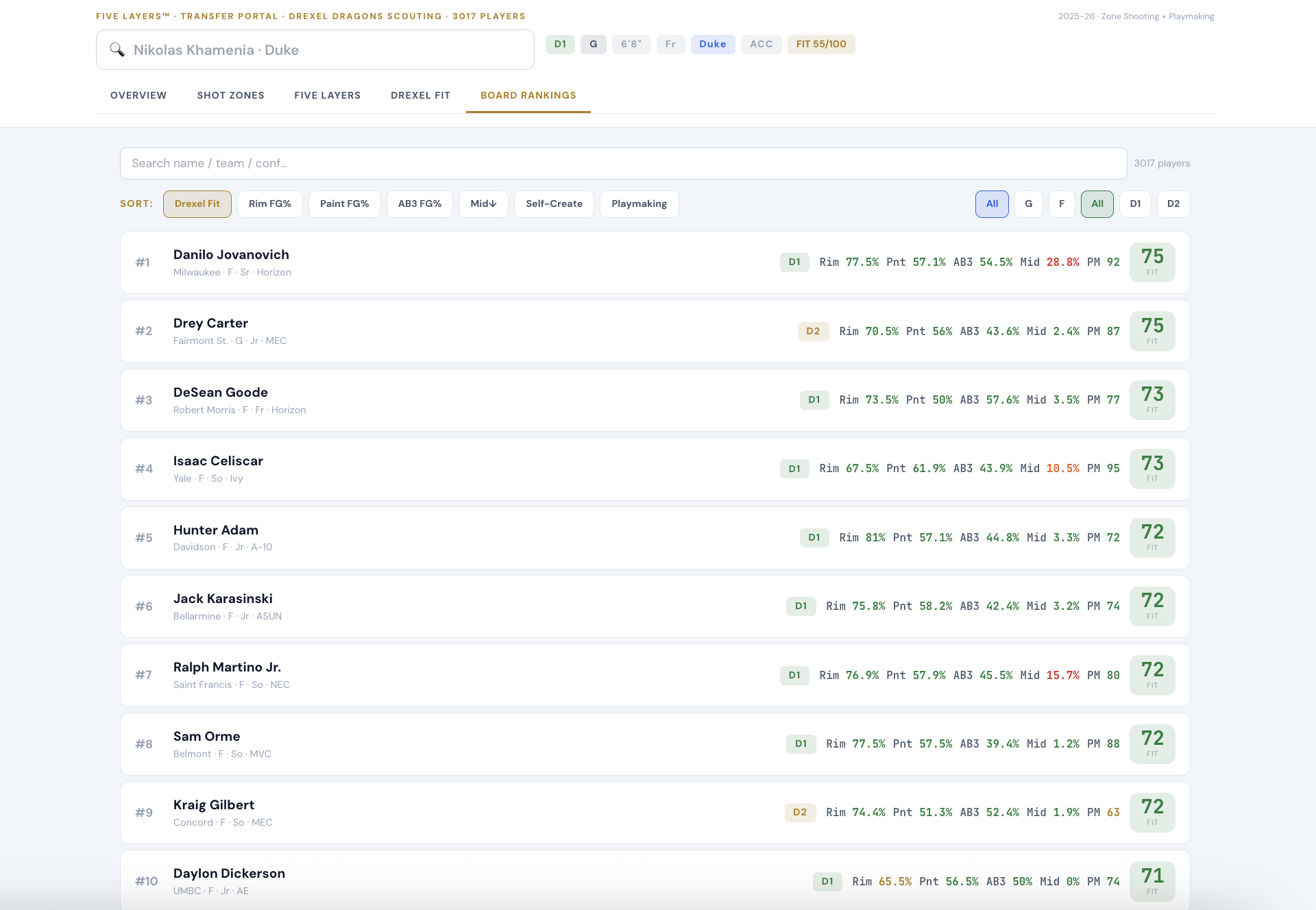This screenshot has height=910, width=1316.
Task: Sort rankings by Self-Create
Action: (x=554, y=204)
